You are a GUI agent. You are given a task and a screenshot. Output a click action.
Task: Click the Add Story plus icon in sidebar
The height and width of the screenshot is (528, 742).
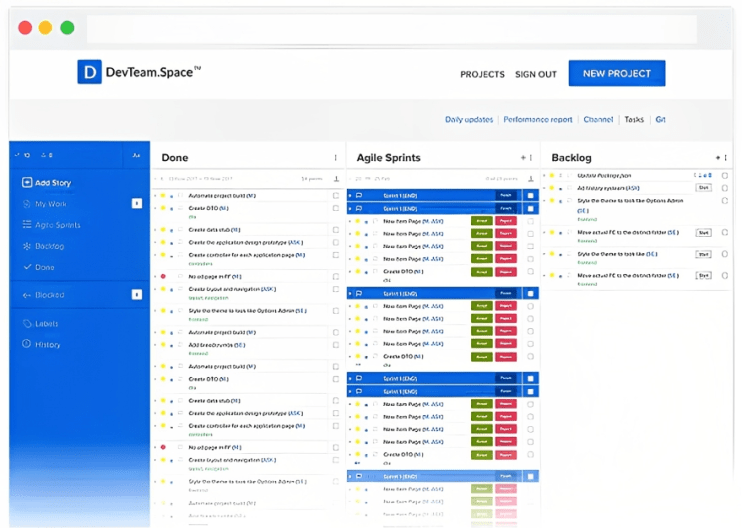tap(27, 183)
